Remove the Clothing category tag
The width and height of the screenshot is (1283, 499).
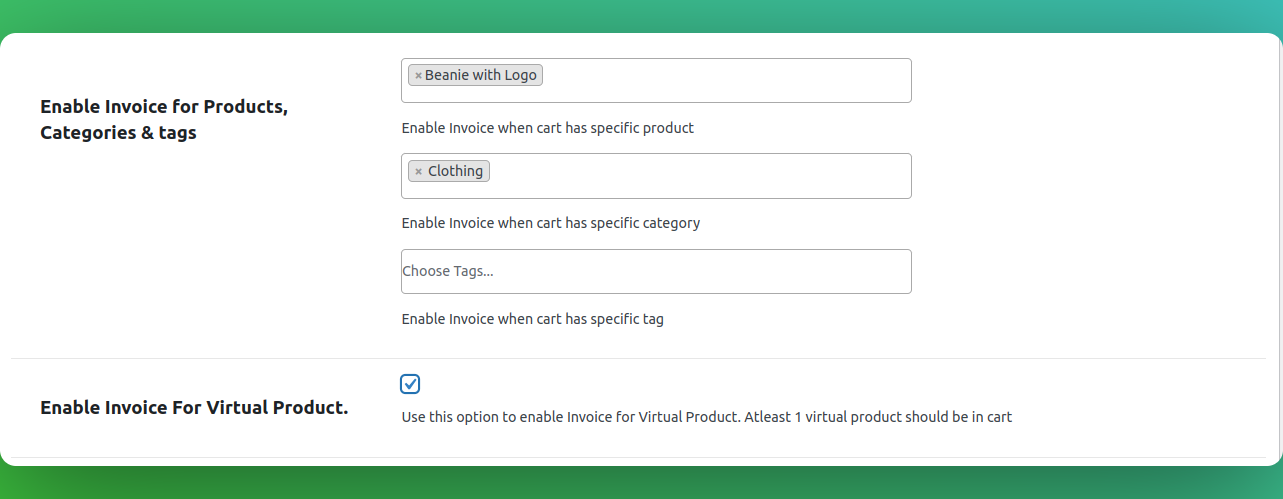click(x=418, y=172)
